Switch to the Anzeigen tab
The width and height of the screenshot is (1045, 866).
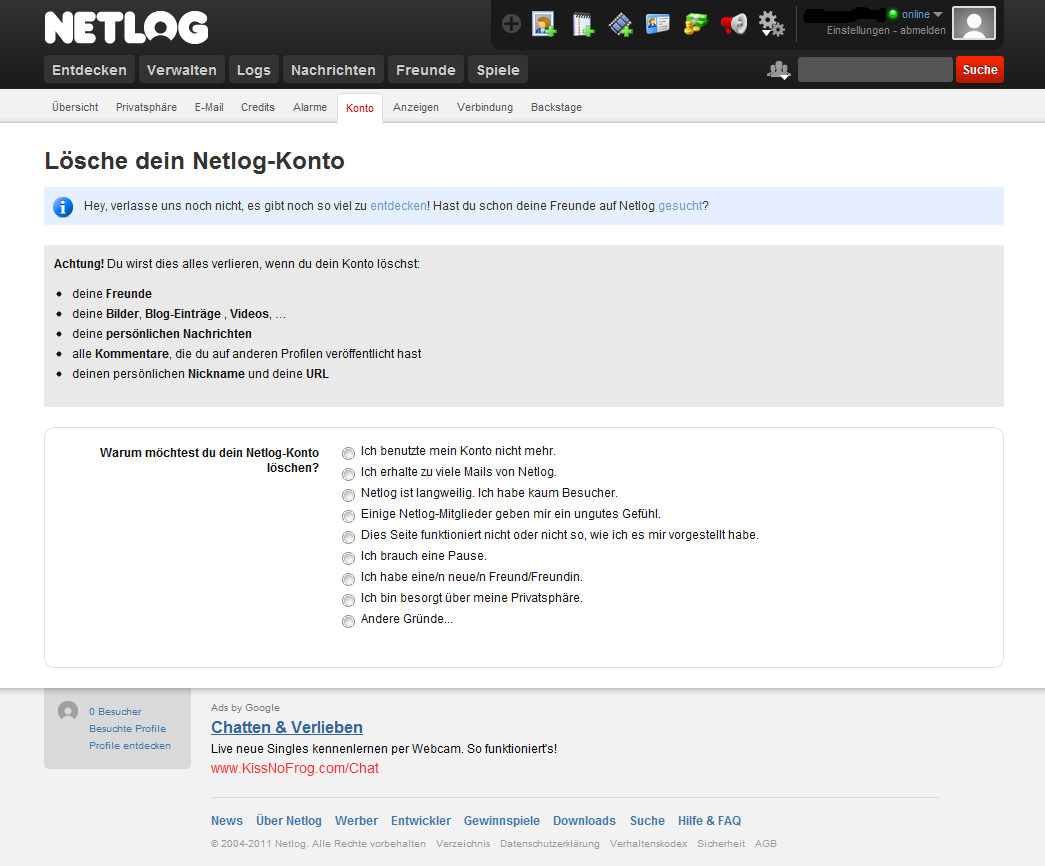coord(416,107)
